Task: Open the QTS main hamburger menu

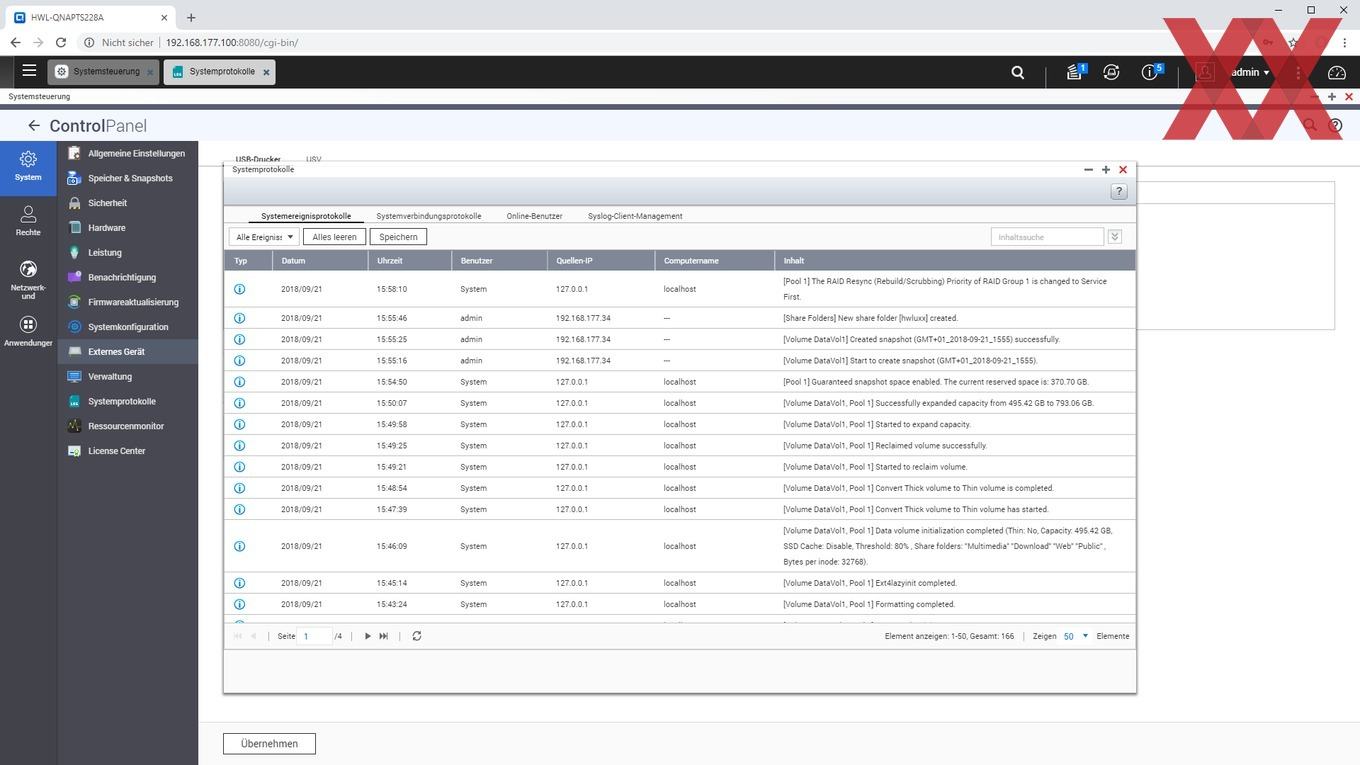Action: pos(29,71)
